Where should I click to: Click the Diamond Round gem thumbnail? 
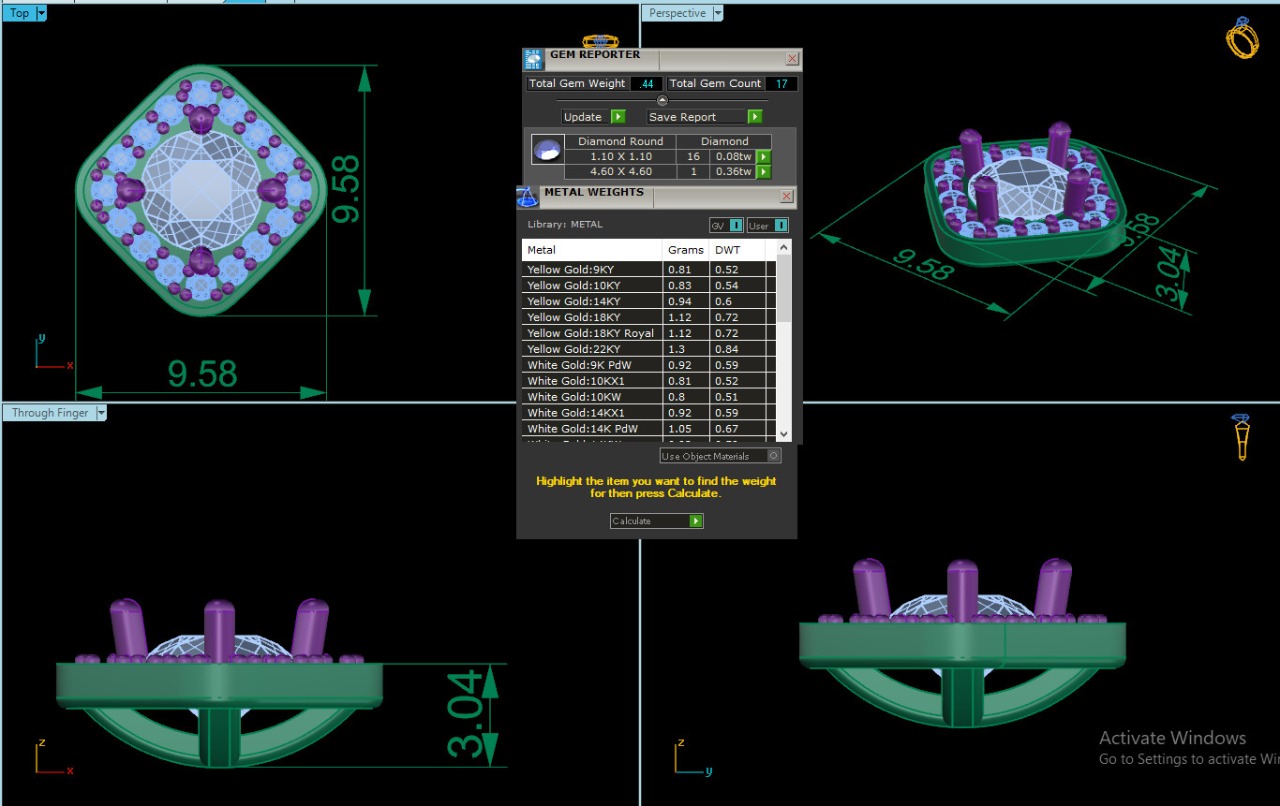click(546, 151)
